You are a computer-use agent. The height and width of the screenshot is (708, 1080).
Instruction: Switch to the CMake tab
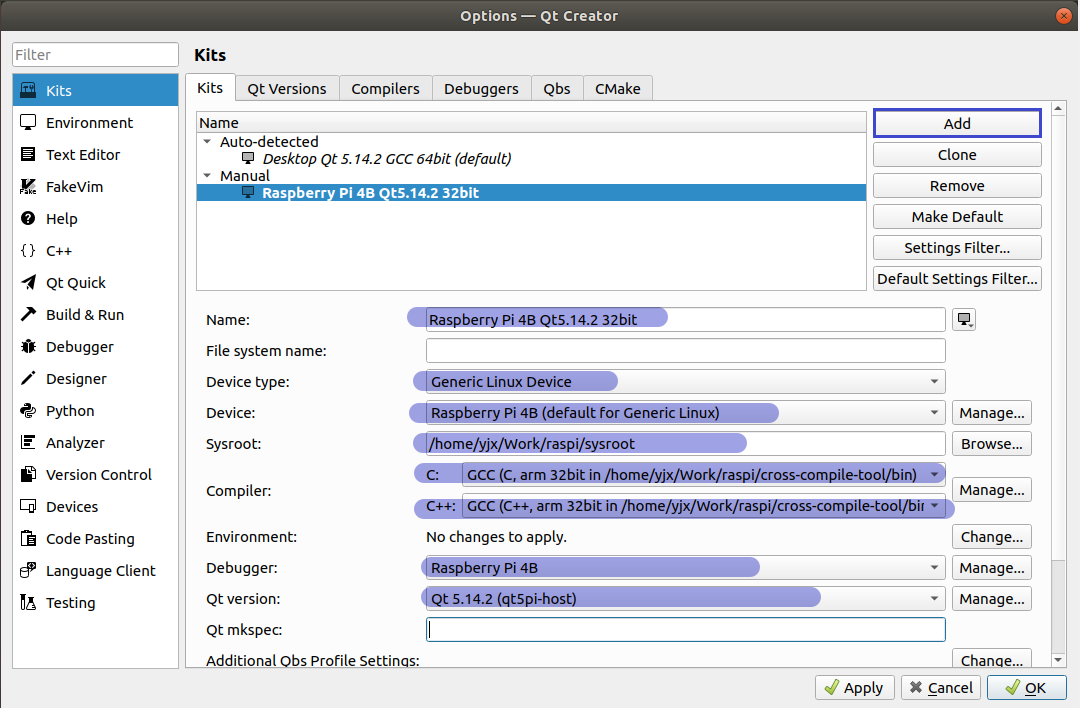(x=618, y=89)
